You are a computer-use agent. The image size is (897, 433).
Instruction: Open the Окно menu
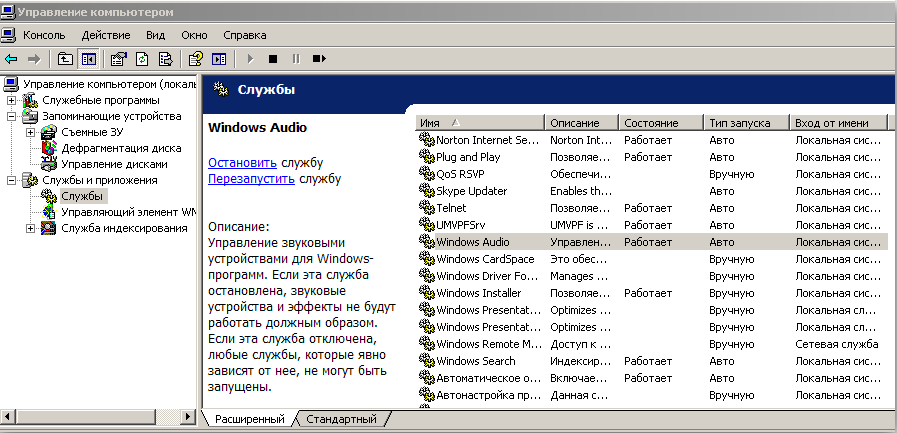point(194,35)
